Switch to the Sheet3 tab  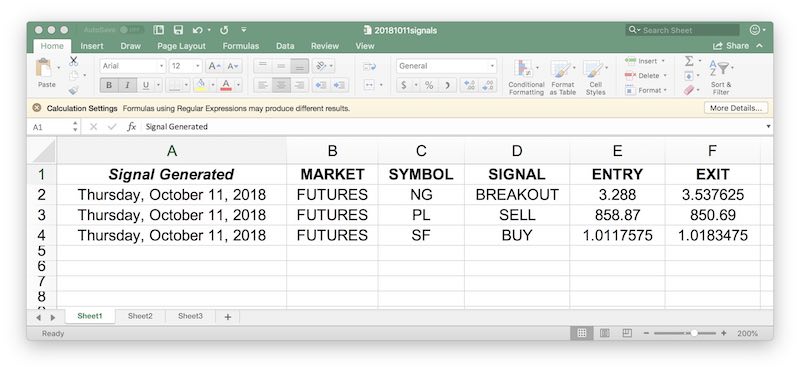[190, 316]
